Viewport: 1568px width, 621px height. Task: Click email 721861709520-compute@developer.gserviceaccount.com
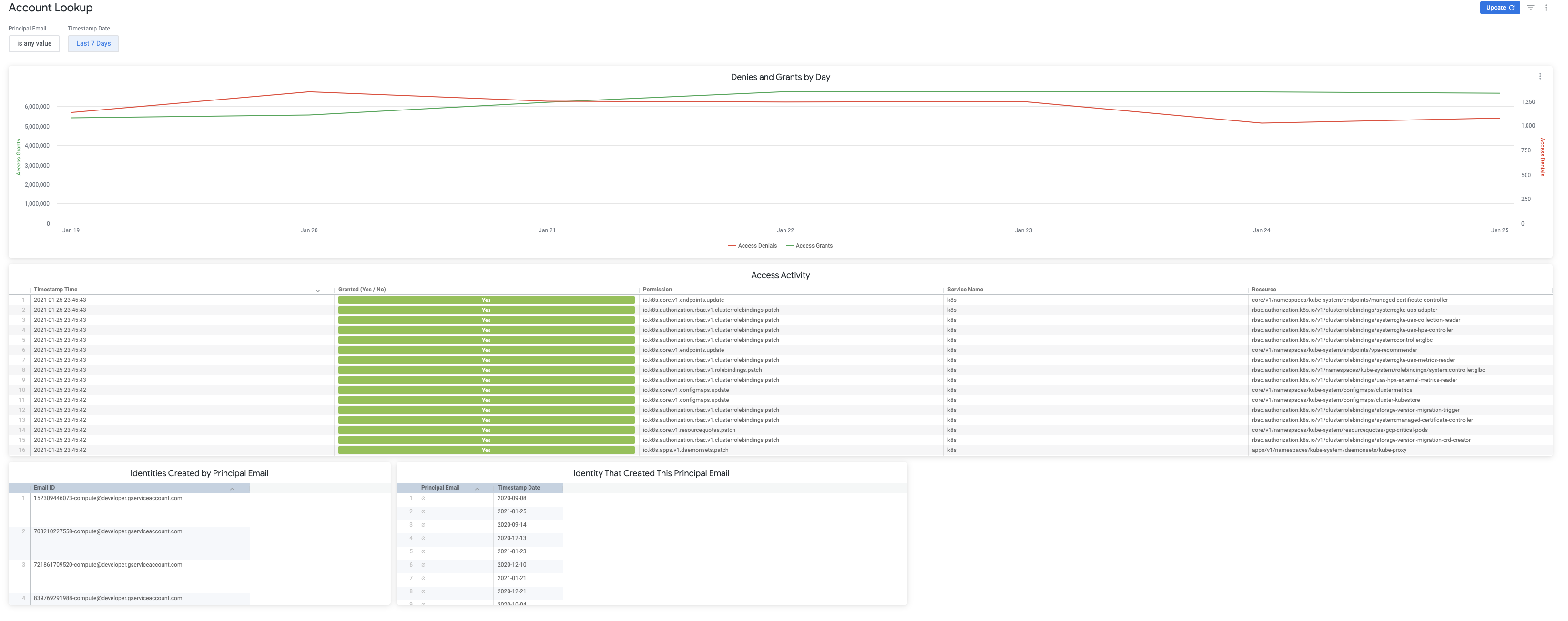(x=108, y=565)
